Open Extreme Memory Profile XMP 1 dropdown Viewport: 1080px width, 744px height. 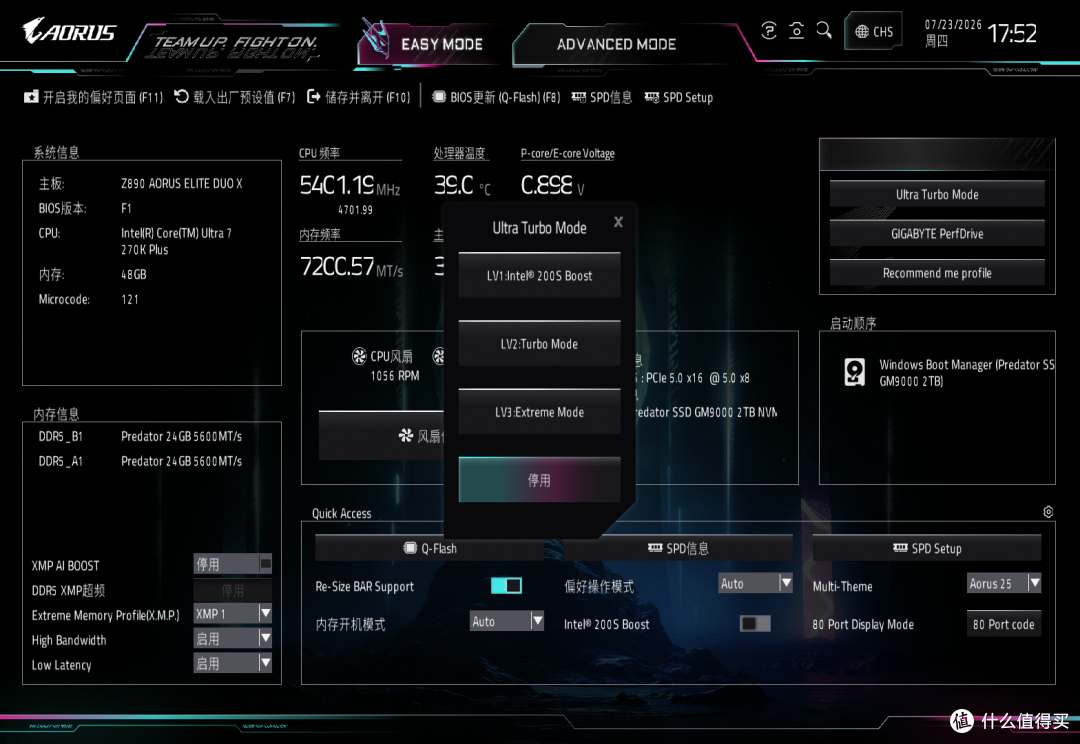click(x=233, y=614)
